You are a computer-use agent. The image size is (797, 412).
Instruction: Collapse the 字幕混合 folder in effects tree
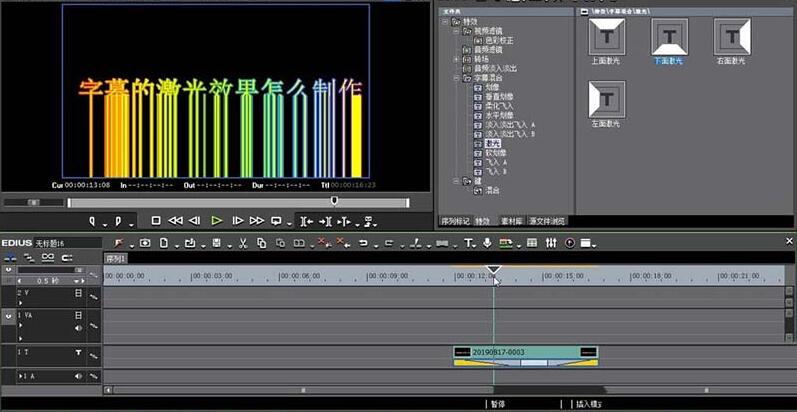(x=455, y=77)
